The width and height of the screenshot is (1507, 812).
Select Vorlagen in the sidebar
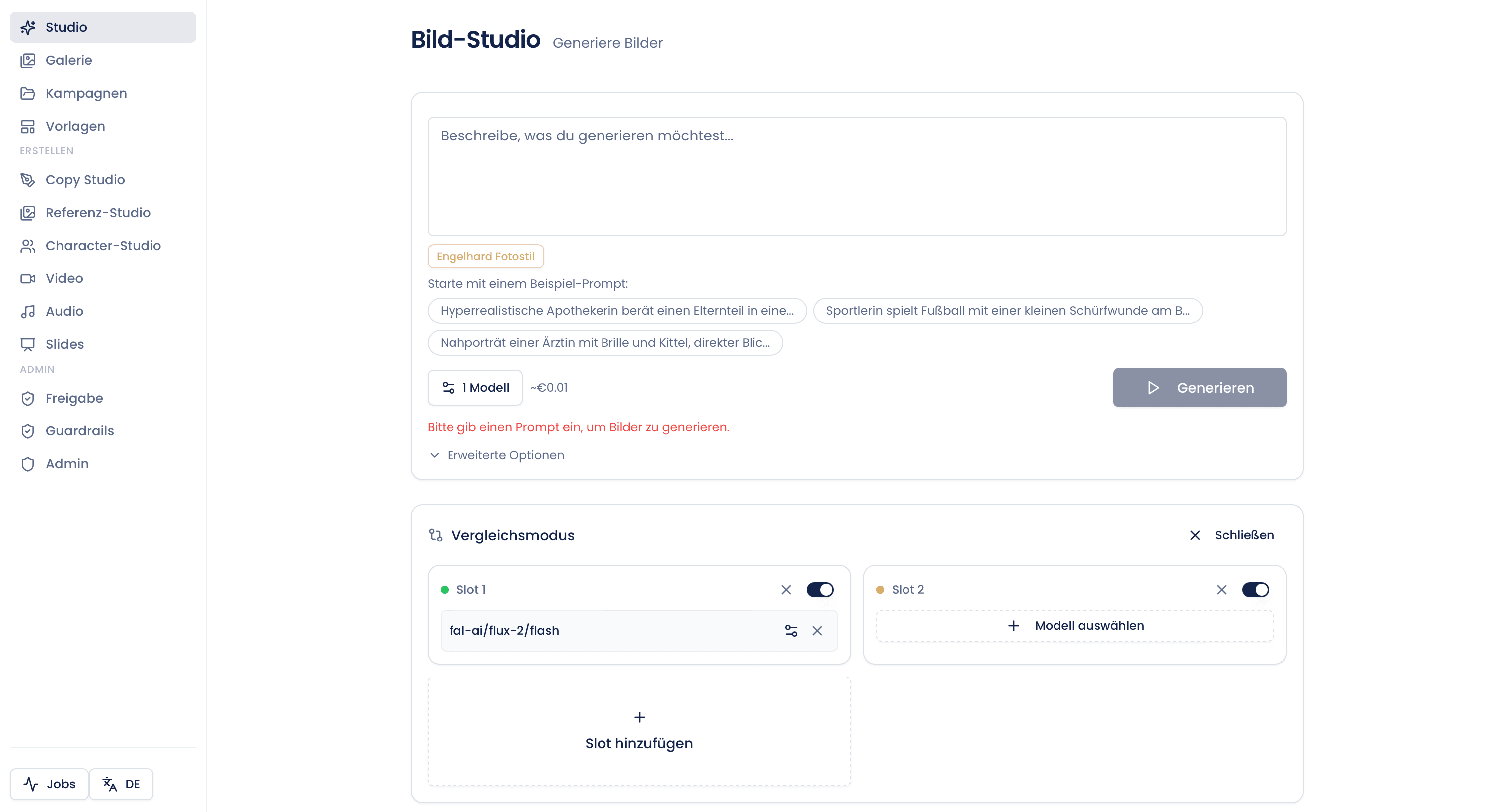point(103,126)
